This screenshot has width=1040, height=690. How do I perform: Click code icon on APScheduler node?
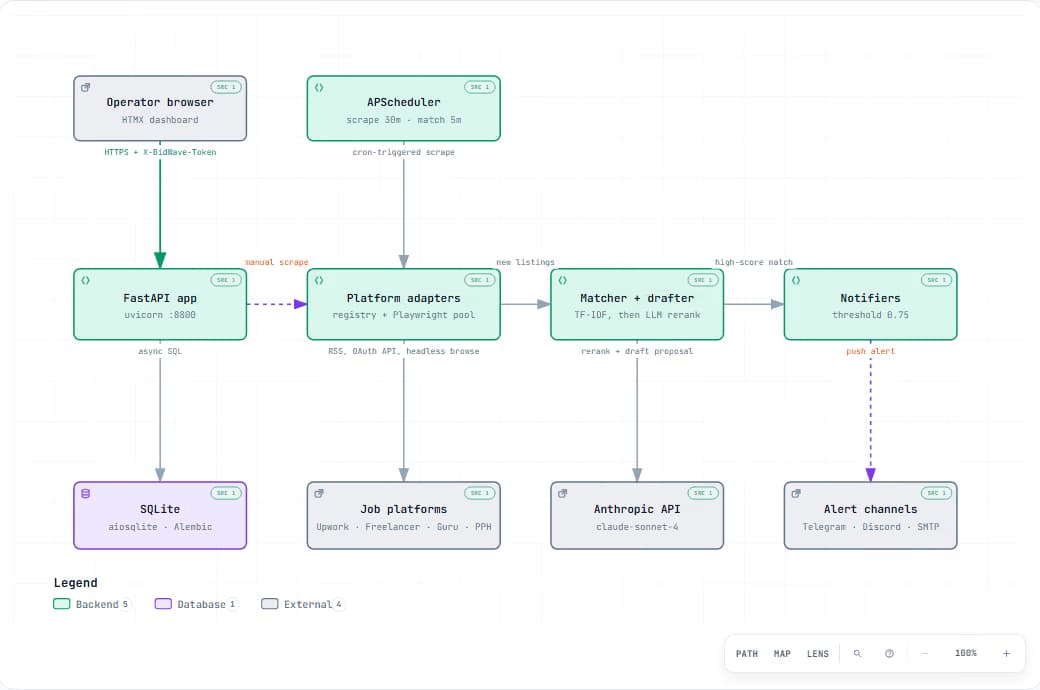[319, 88]
